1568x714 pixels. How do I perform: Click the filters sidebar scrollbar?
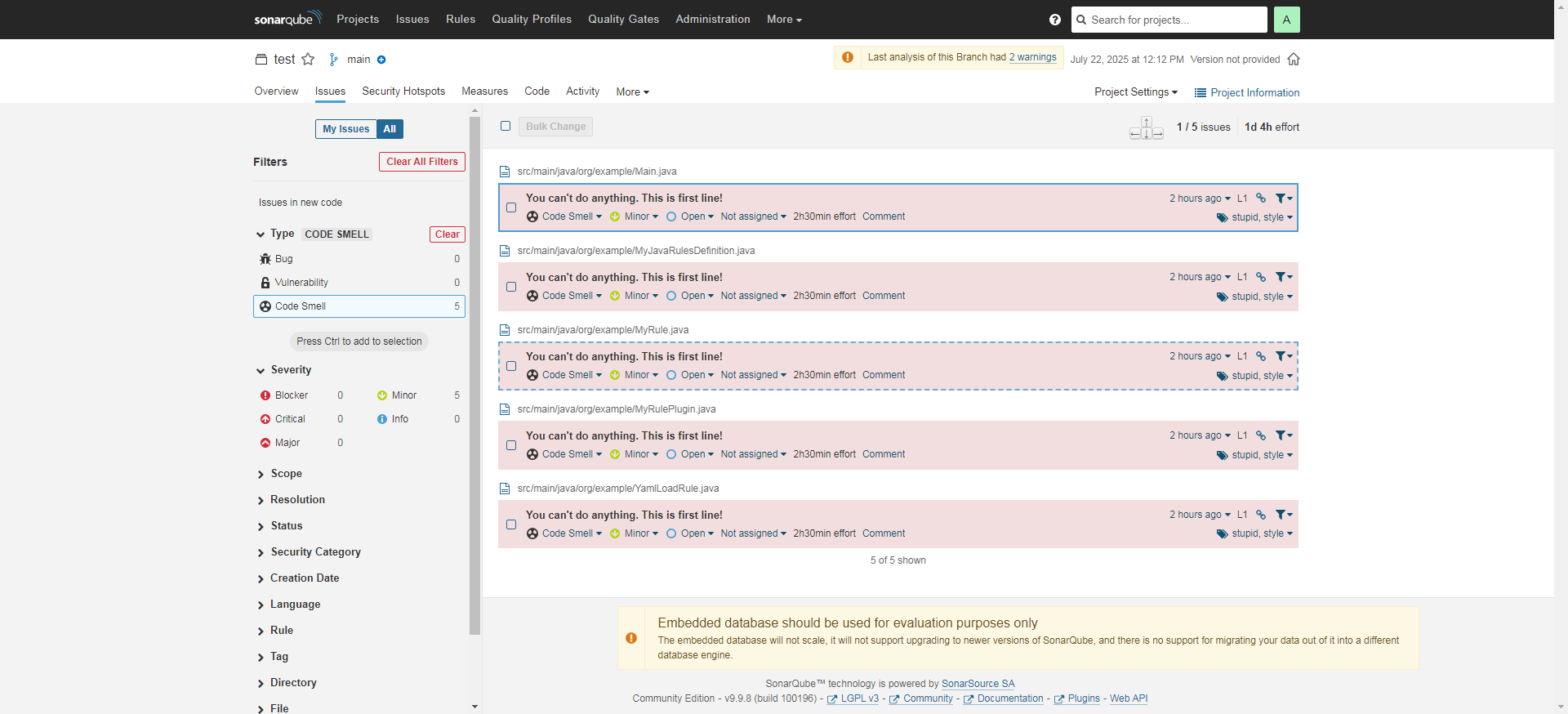tap(474, 376)
